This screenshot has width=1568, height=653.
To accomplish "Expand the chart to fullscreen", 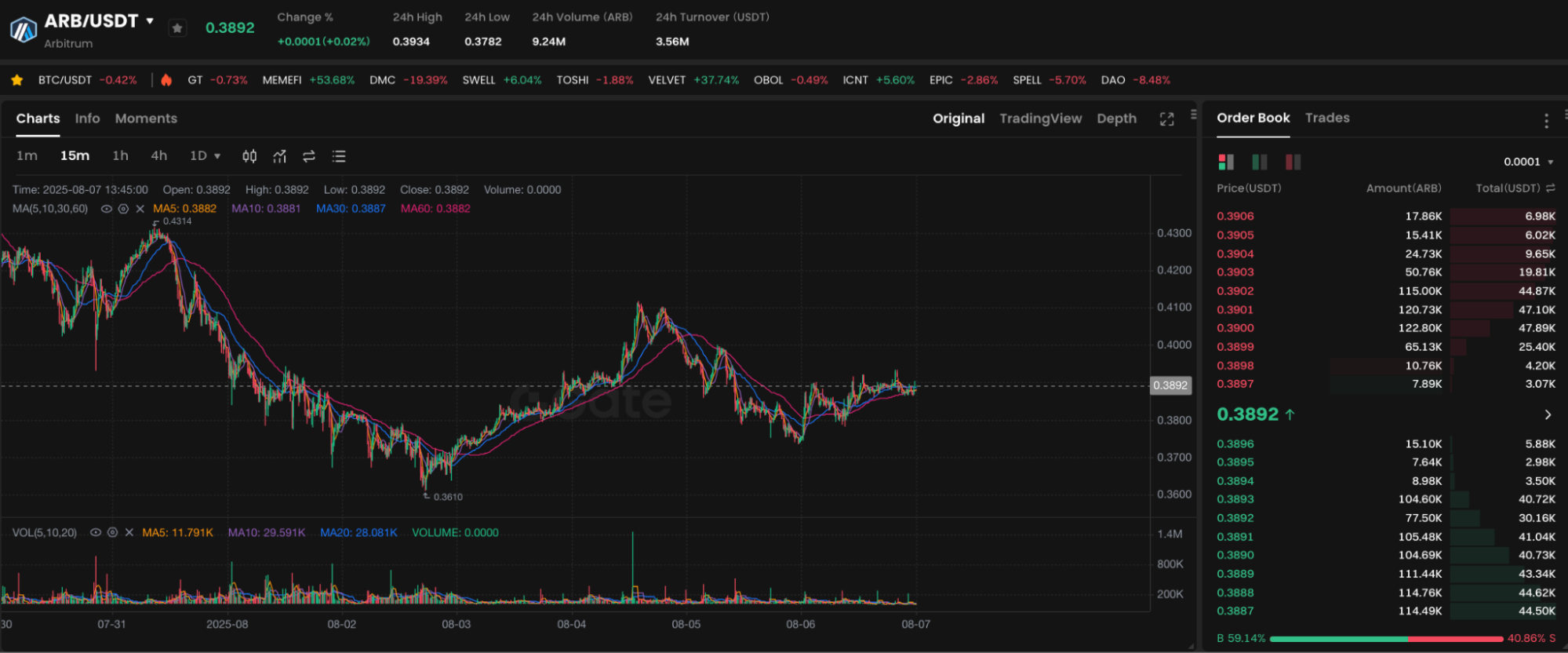I will tap(1167, 119).
